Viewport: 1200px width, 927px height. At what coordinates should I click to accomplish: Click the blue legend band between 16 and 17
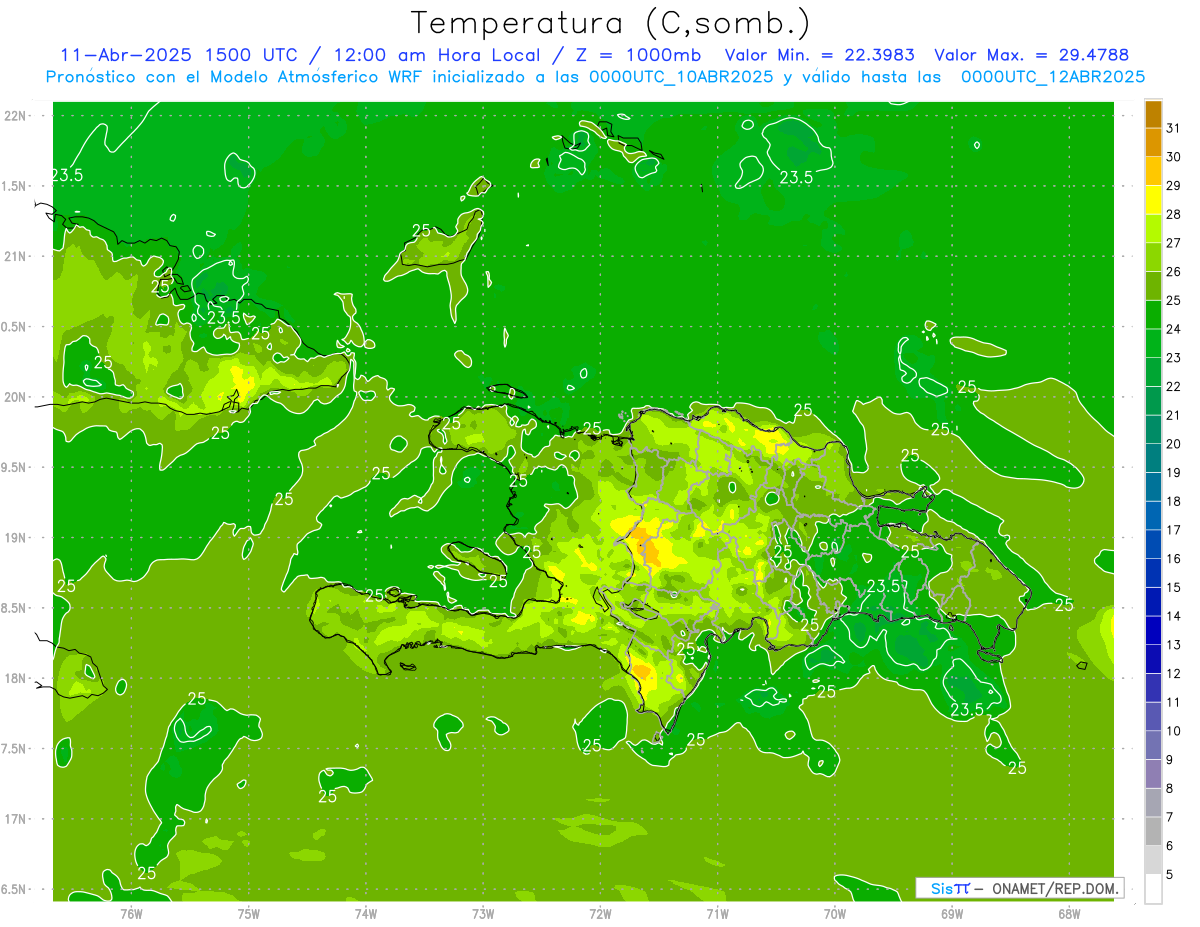point(1153,544)
